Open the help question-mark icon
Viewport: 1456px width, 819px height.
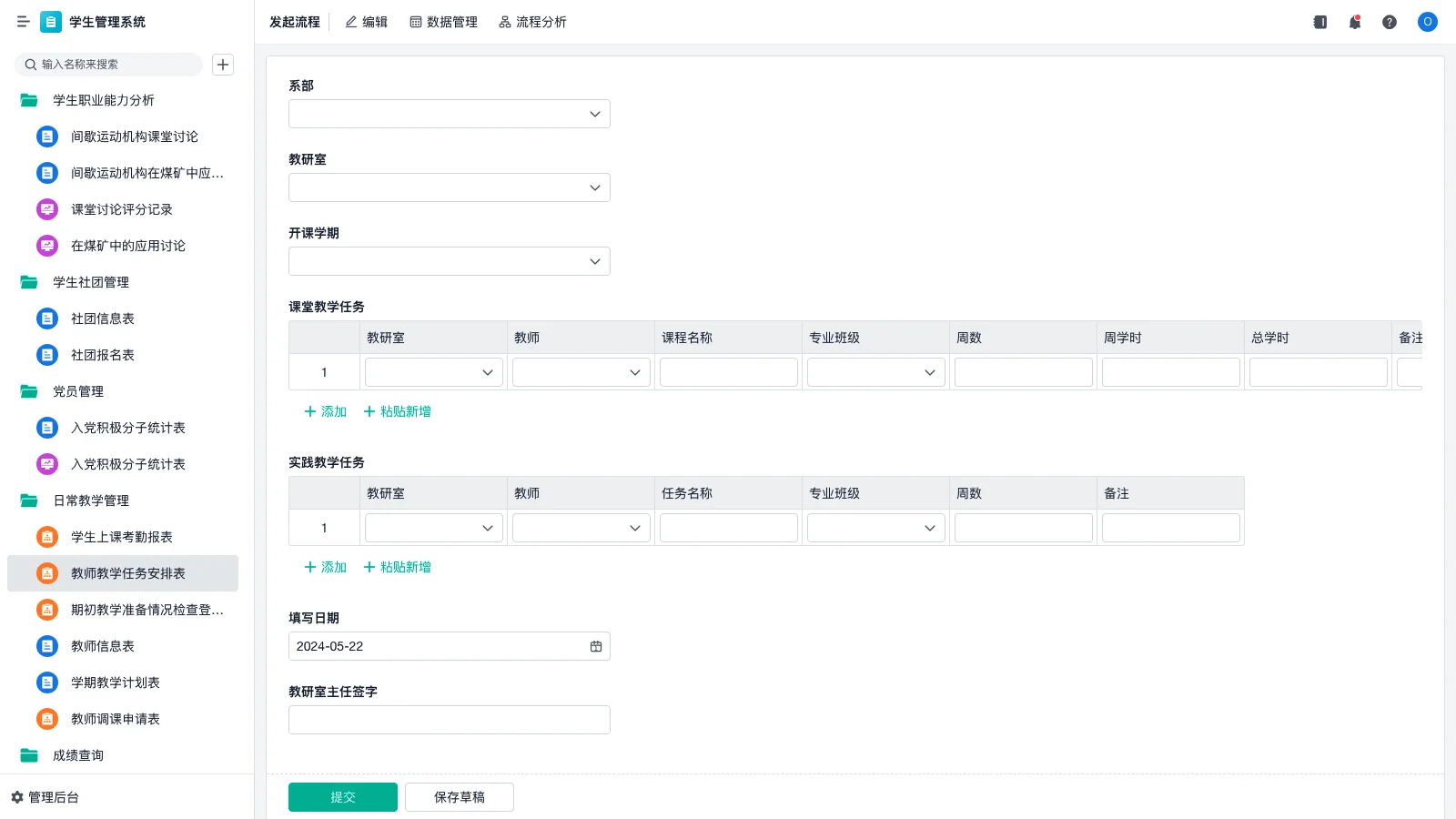tap(1390, 22)
